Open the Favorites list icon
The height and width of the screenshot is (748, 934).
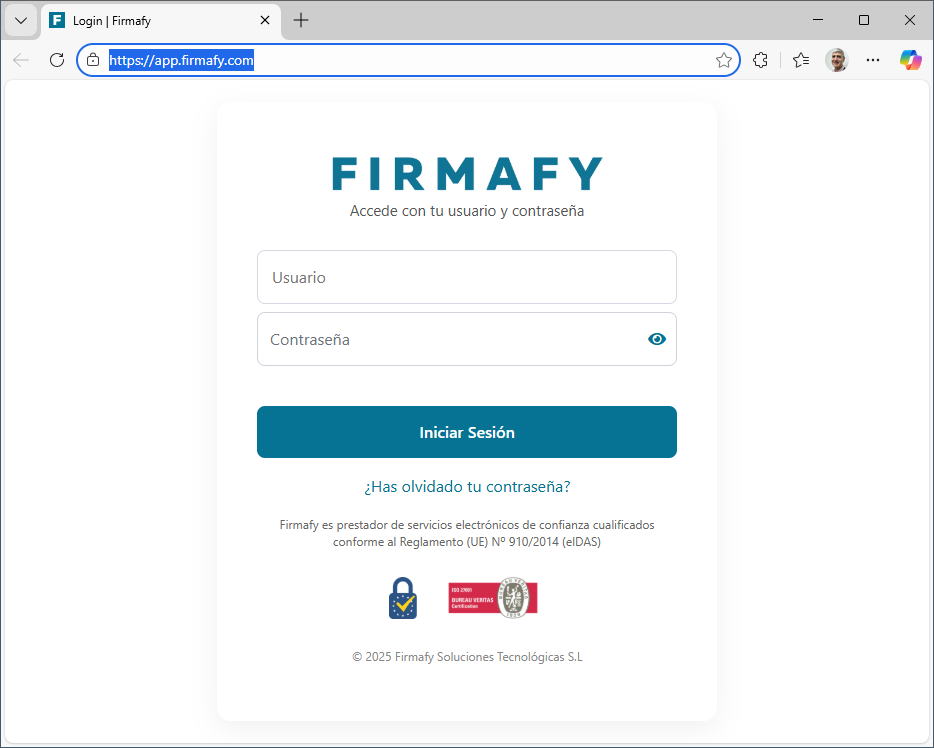801,60
